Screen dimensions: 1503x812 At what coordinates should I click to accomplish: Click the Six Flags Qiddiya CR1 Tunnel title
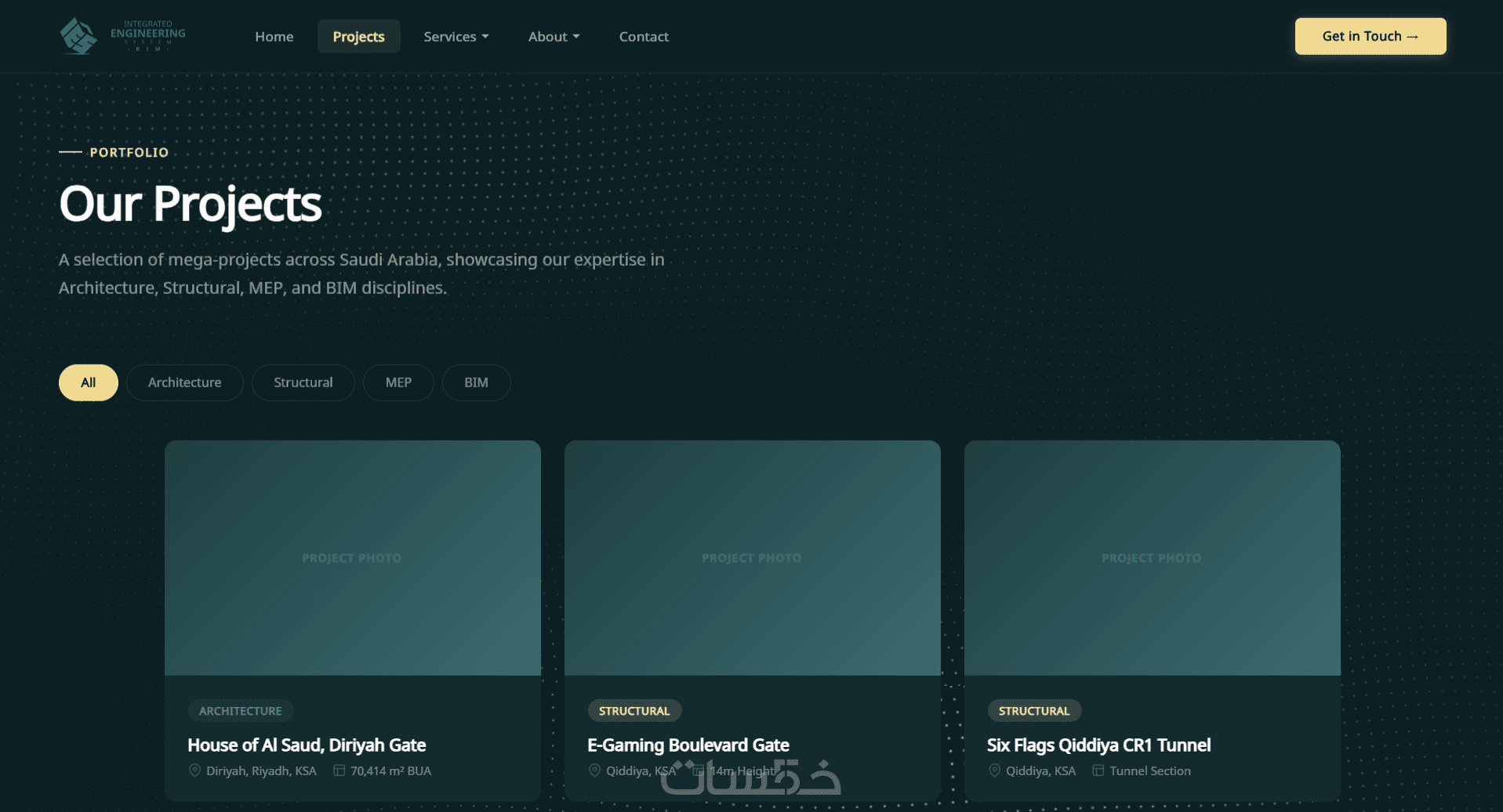1099,745
